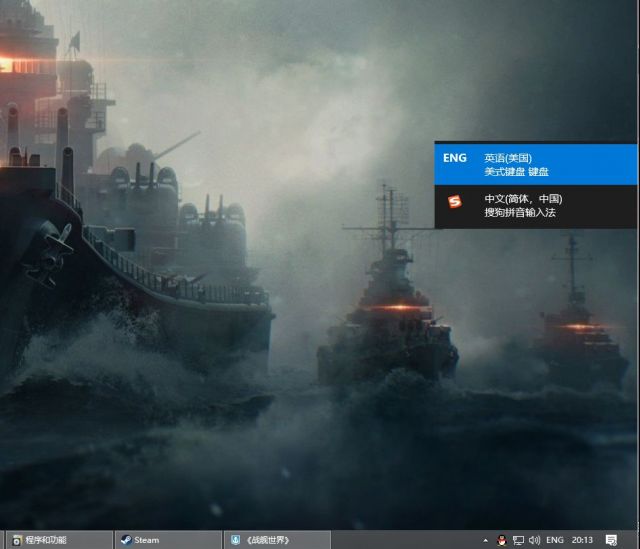640x549 pixels.
Task: Open the Action Center notification icon
Action: pyautogui.click(x=611, y=540)
